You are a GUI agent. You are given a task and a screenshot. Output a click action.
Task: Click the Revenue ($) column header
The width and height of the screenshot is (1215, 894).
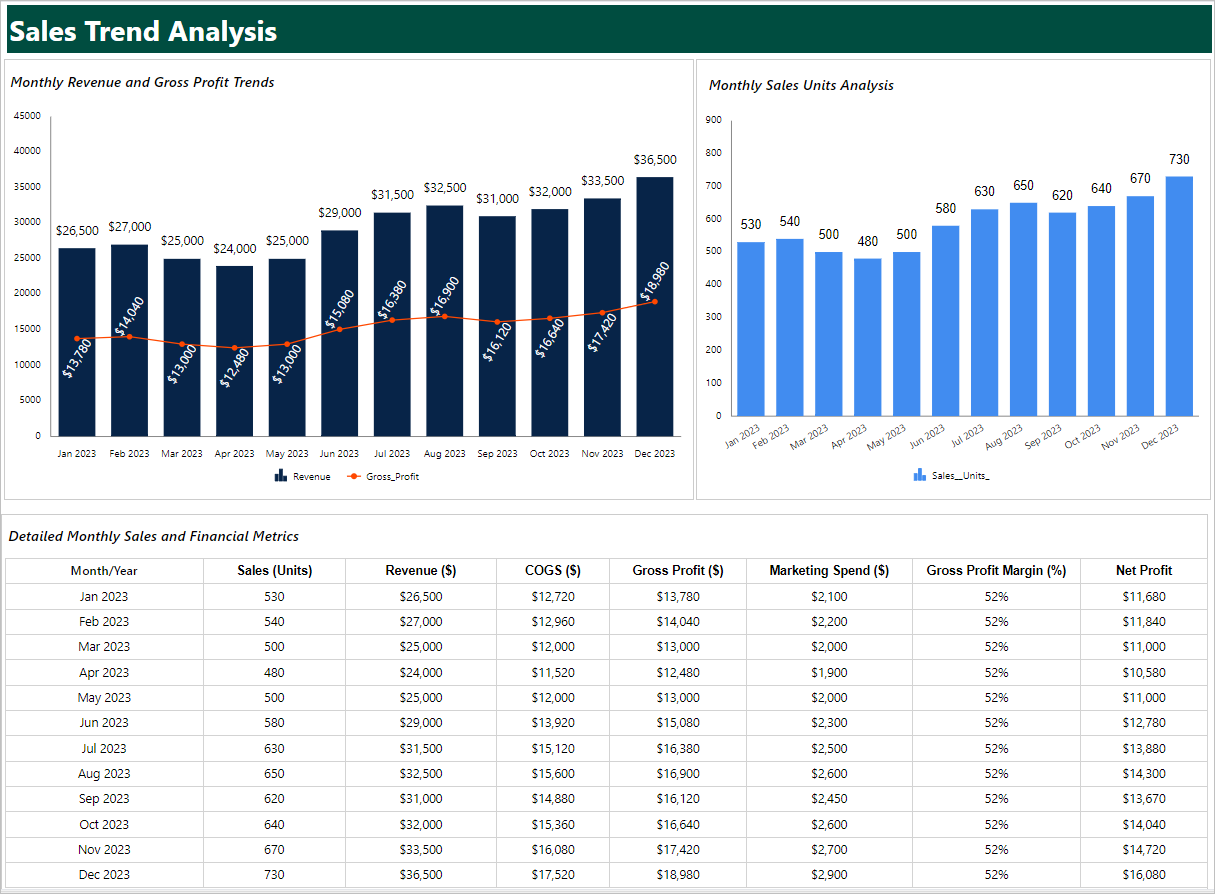[x=421, y=571]
